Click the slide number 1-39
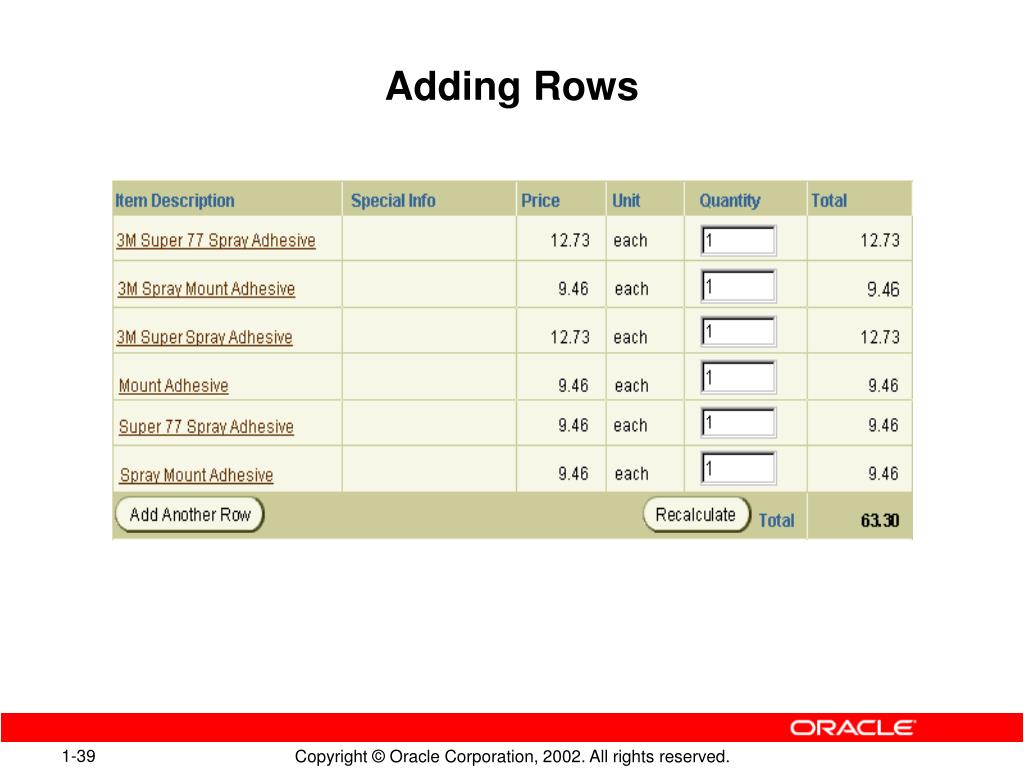The height and width of the screenshot is (768, 1024). pyautogui.click(x=78, y=756)
